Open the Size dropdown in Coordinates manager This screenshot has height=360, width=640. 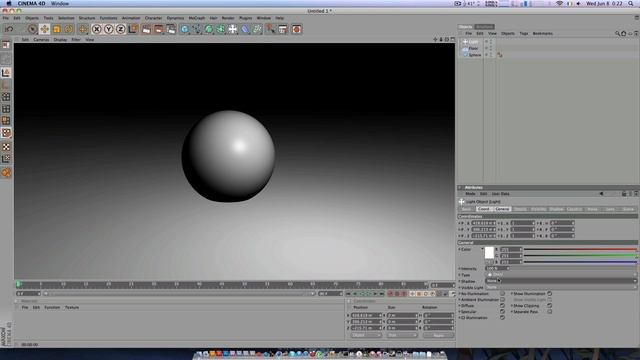402,335
